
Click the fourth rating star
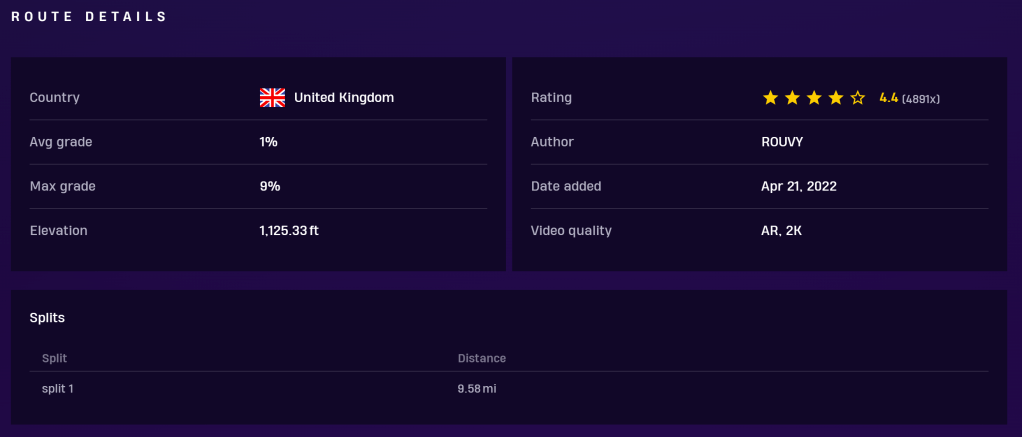836,98
